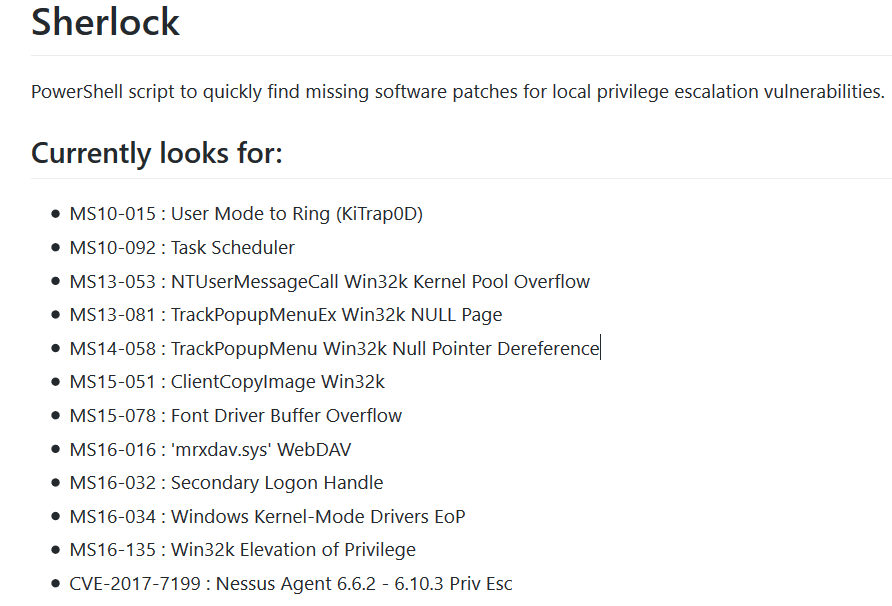Click the CVE-2017-7199 Nessus Agent entry
This screenshot has width=892, height=606.
point(291,584)
